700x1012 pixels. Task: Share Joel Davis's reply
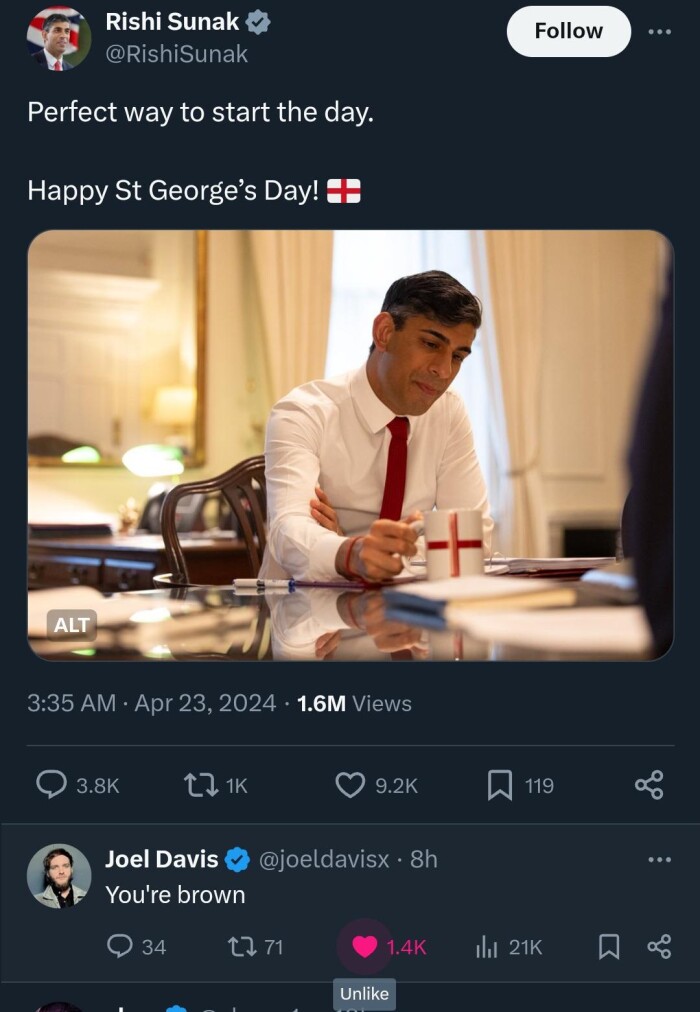click(659, 946)
